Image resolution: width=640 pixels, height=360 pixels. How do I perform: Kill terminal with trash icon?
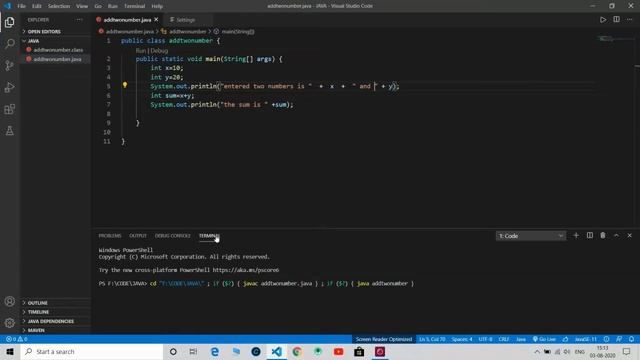[603, 236]
